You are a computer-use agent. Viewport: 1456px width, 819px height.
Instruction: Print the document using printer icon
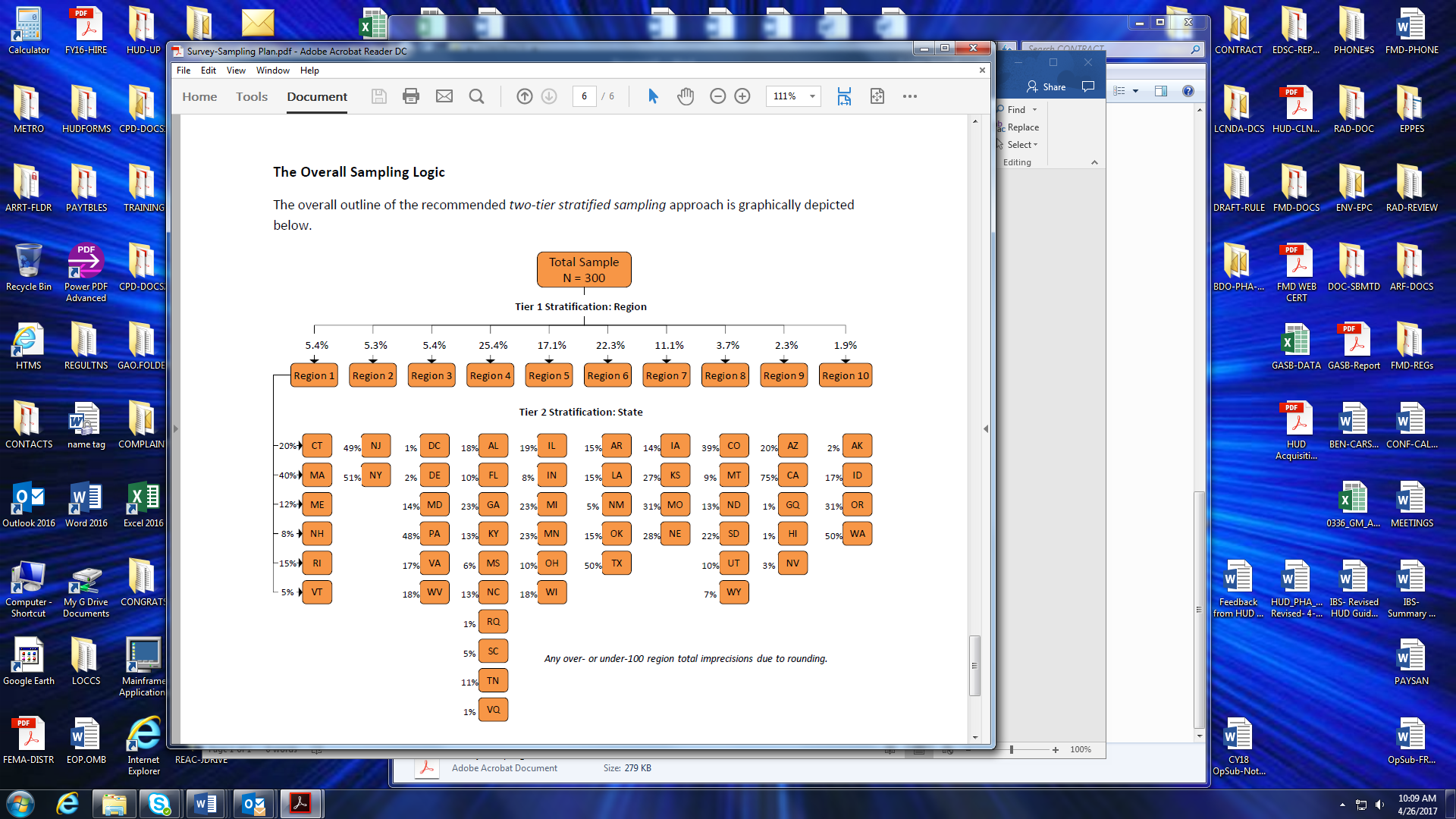point(411,96)
